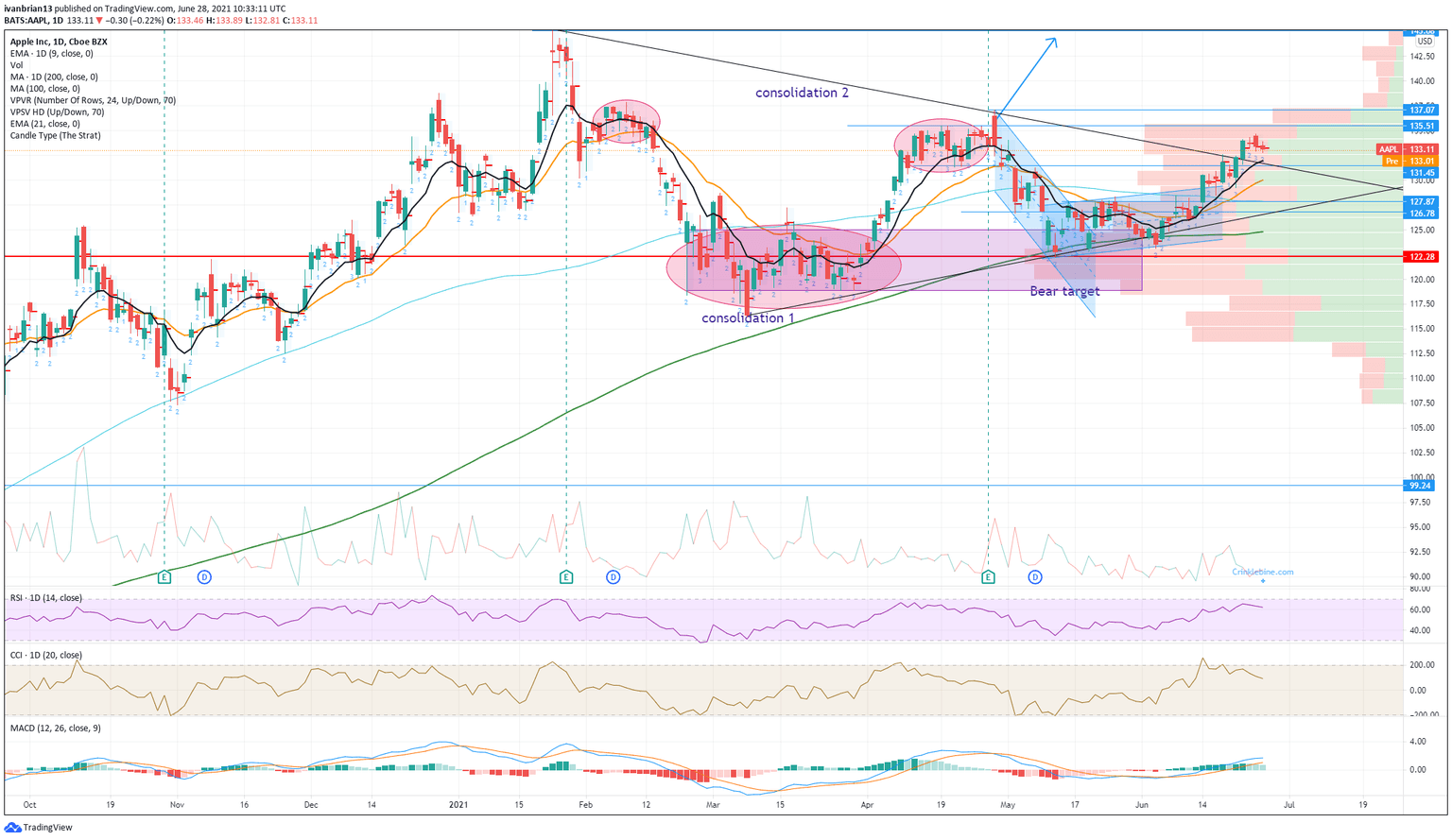The width and height of the screenshot is (1452, 840).
Task: Click the USD currency label on price axis
Action: point(1424,42)
